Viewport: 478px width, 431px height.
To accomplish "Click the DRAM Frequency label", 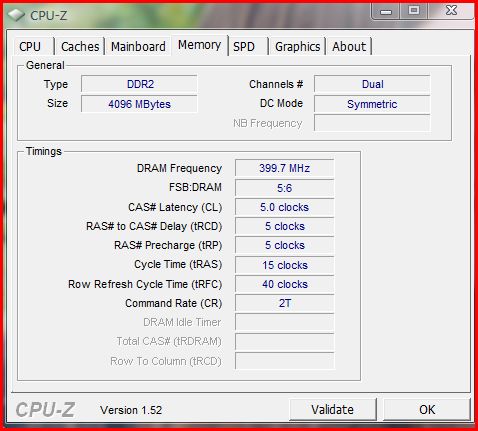I will tap(179, 168).
